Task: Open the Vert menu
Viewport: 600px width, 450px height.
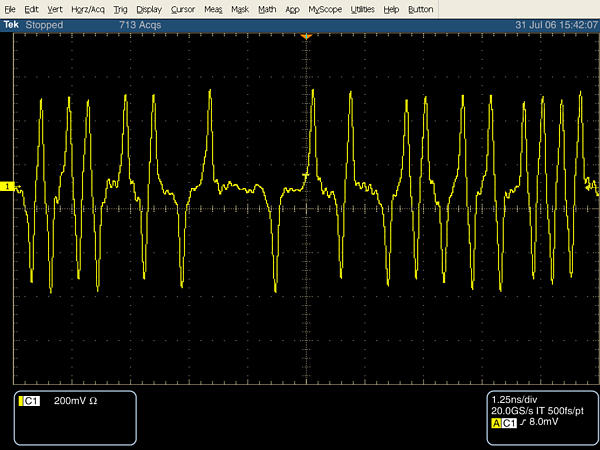Action: coord(56,8)
